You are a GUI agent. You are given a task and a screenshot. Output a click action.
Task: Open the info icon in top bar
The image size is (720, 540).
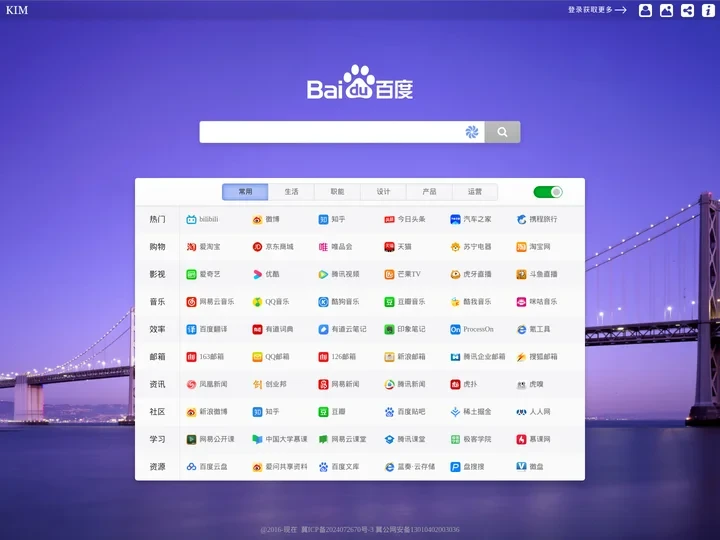click(x=708, y=10)
